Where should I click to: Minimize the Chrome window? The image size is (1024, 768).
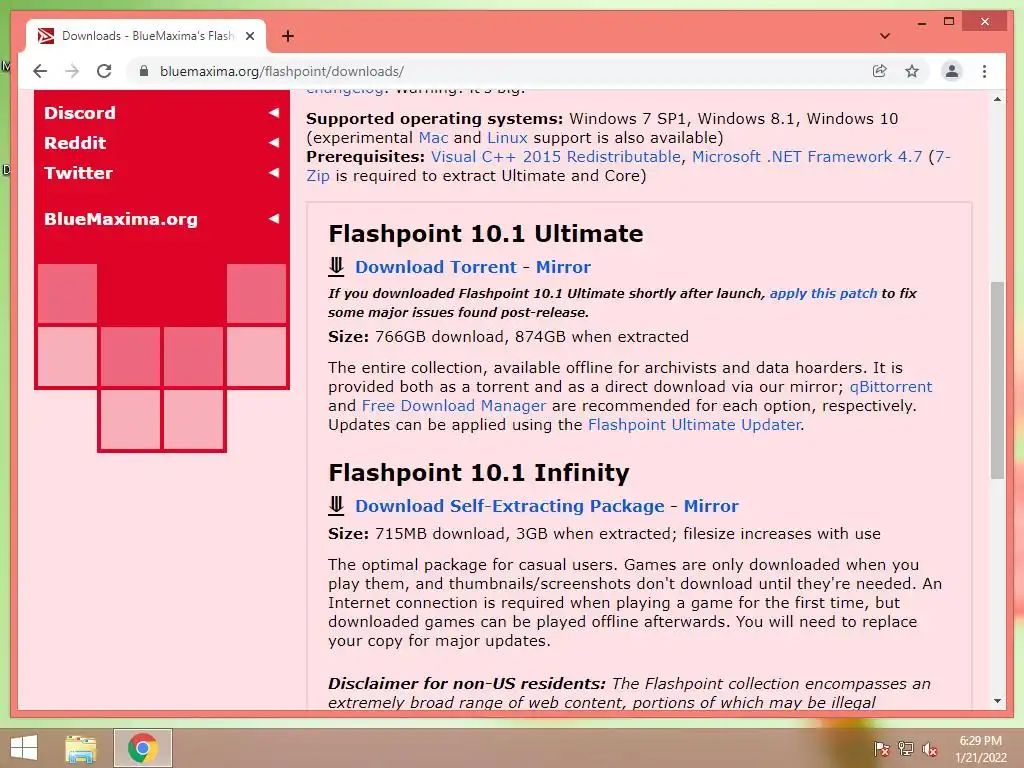[921, 22]
